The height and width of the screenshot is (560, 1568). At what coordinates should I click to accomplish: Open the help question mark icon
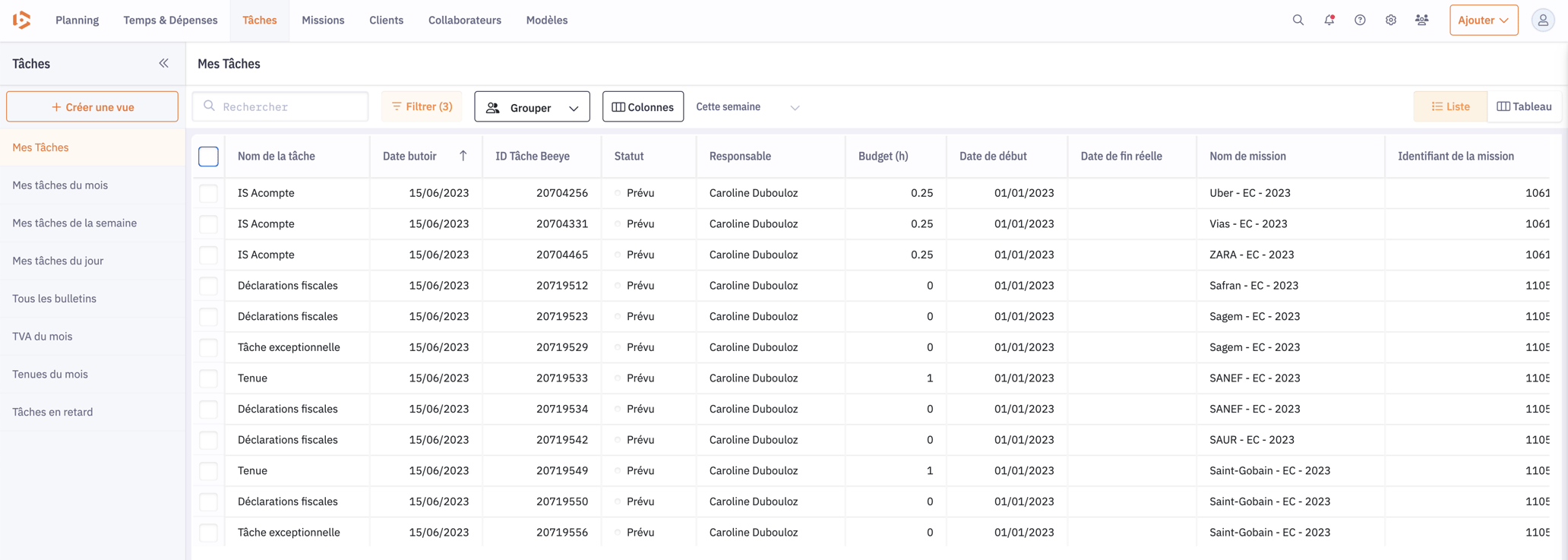[1360, 21]
